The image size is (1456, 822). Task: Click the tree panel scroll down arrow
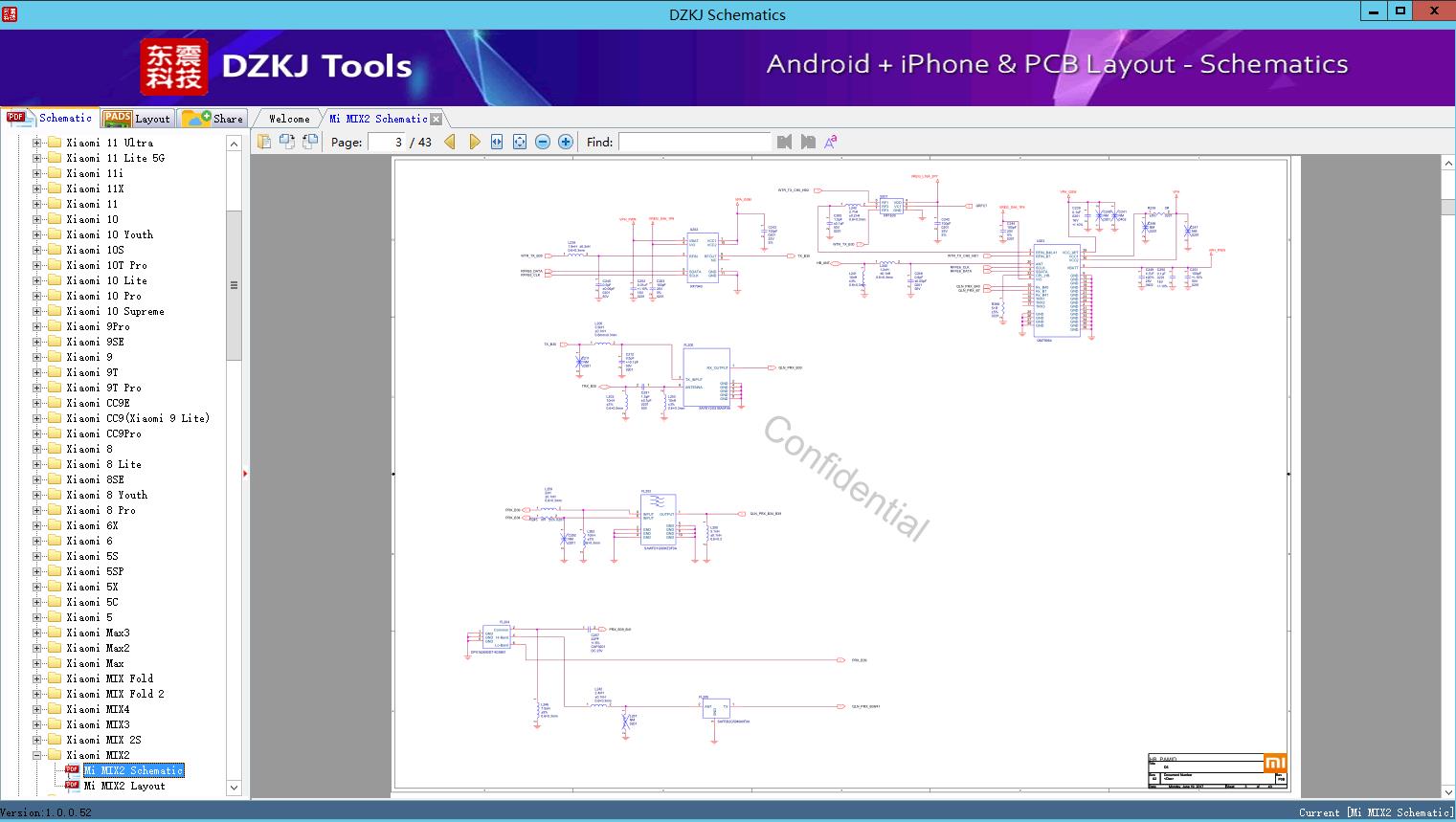(234, 788)
